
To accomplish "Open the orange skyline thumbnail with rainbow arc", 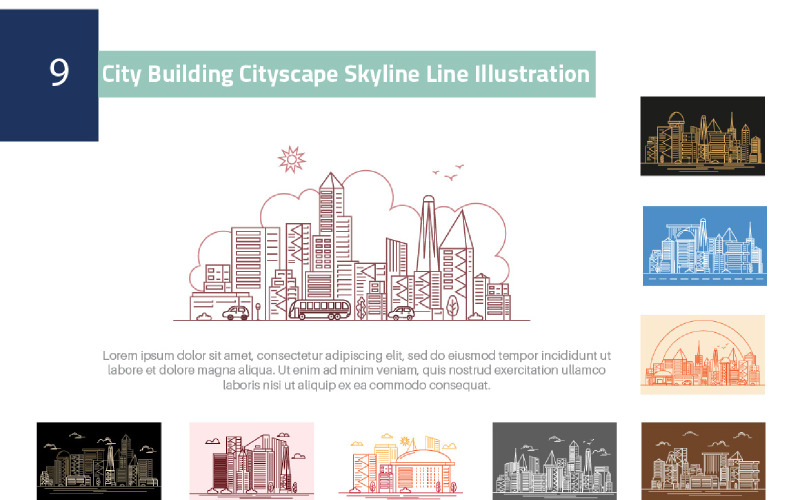I will point(703,355).
